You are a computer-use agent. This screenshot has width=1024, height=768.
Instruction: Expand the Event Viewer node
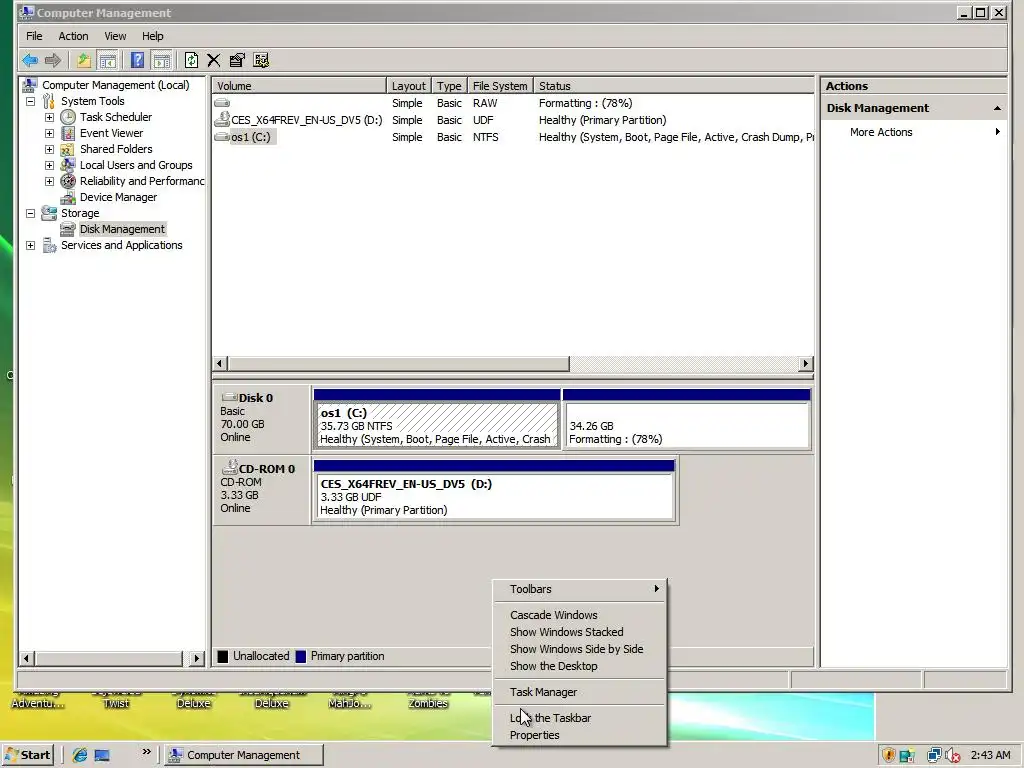click(50, 133)
